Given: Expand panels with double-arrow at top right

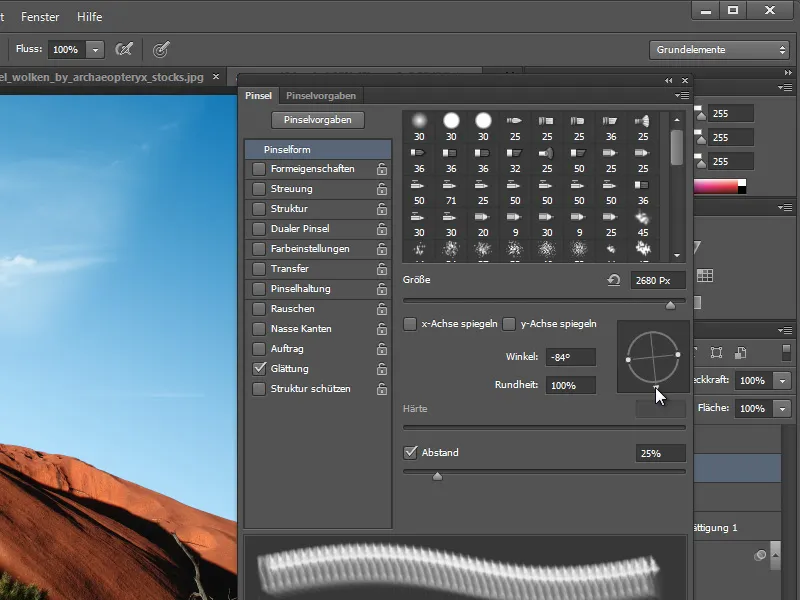Looking at the screenshot, I should (x=788, y=73).
